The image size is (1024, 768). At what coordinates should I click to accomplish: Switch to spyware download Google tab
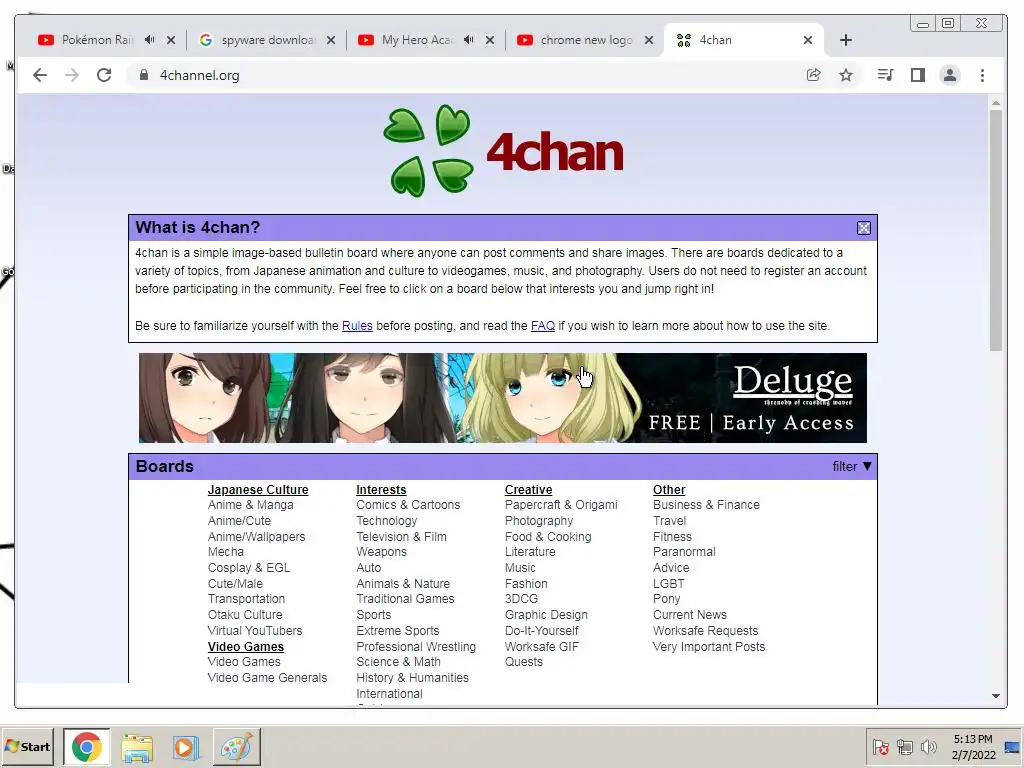[268, 40]
